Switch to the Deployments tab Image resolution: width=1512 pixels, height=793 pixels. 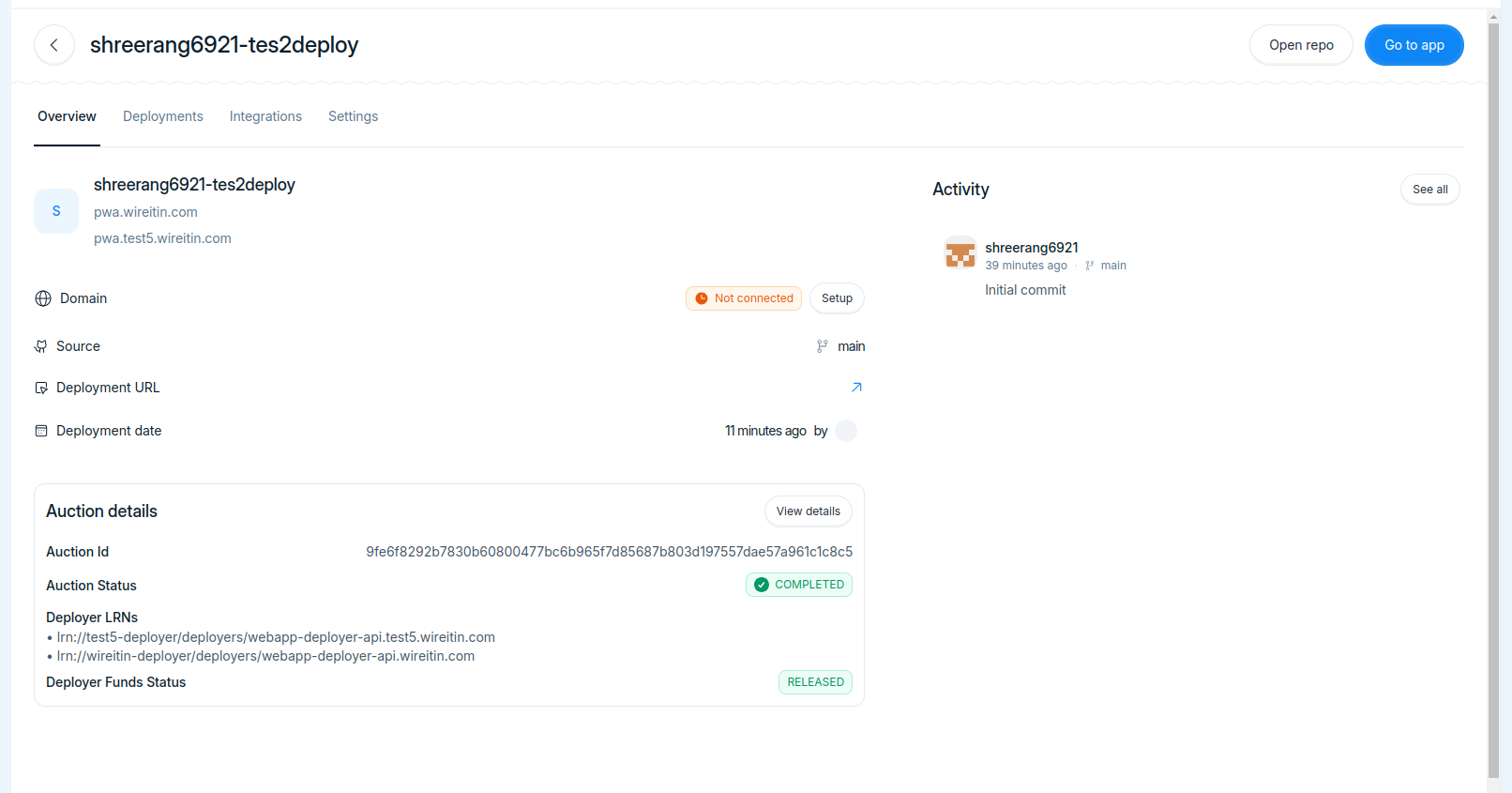(x=163, y=116)
